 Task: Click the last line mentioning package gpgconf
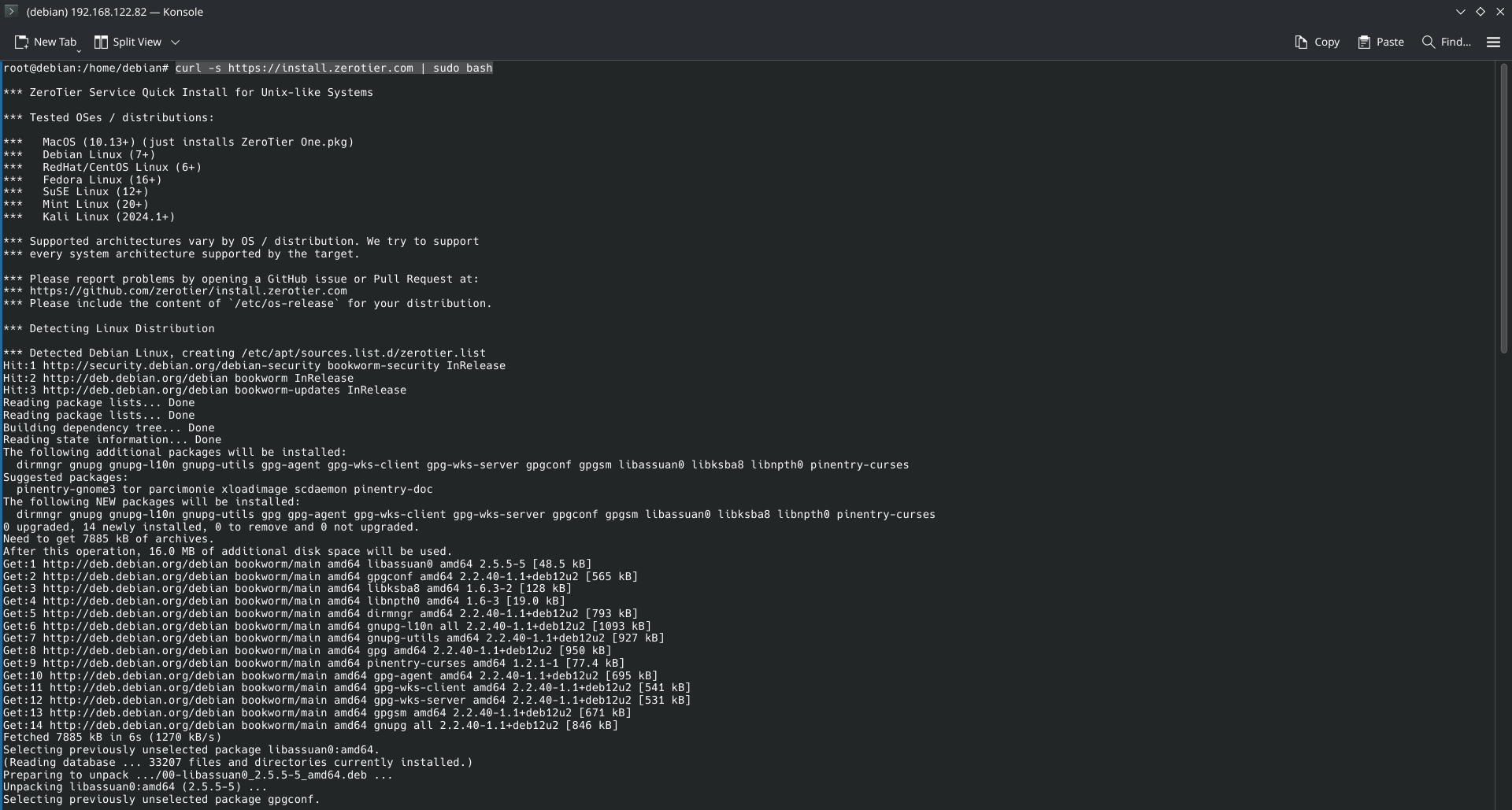[161, 800]
